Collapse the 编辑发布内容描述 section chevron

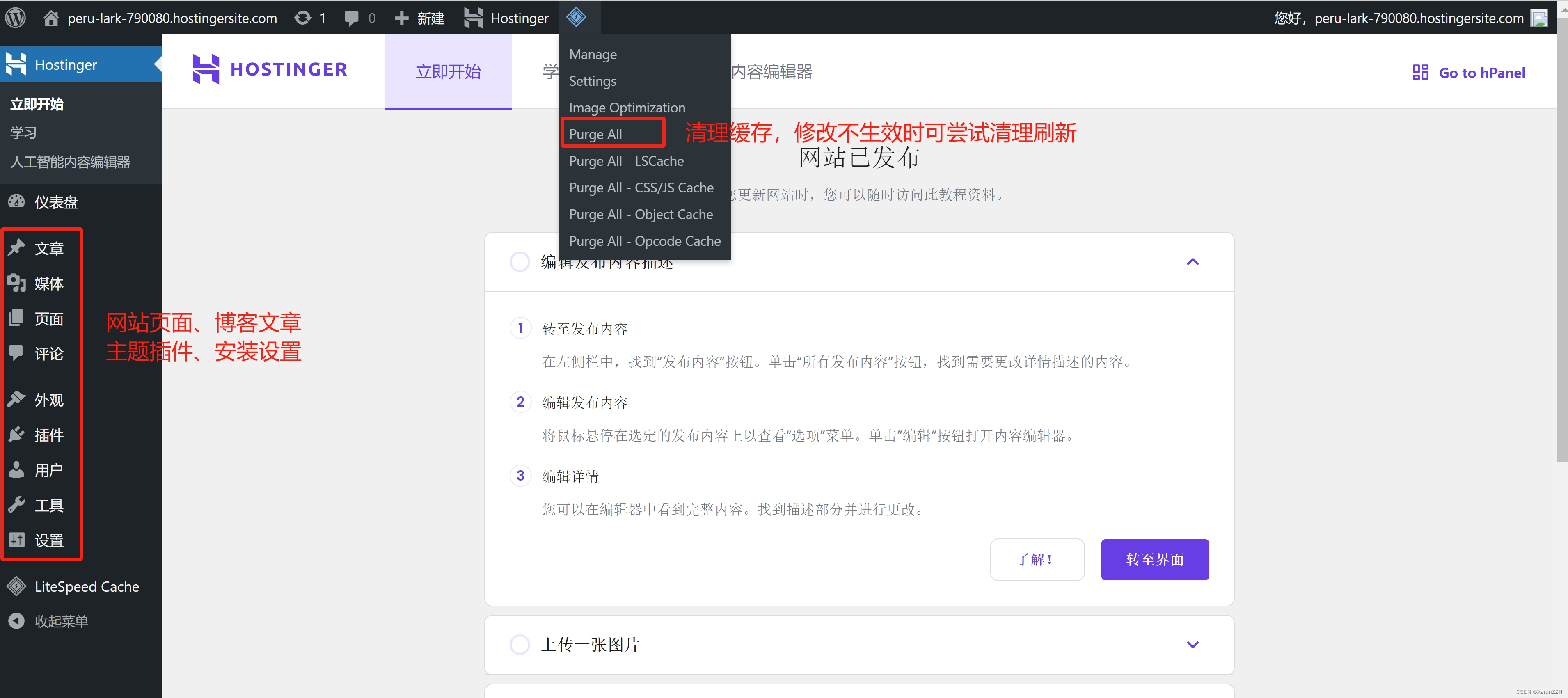tap(1193, 262)
